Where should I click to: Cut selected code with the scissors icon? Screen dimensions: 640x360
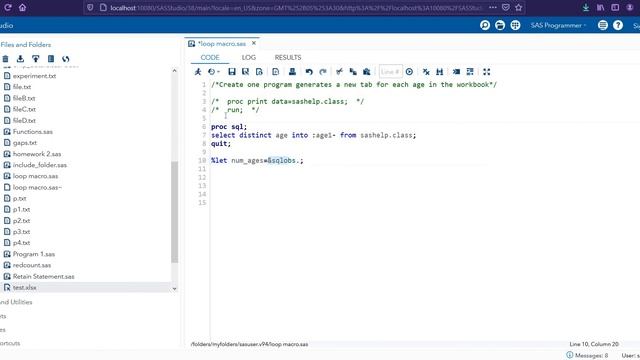tap(339, 72)
